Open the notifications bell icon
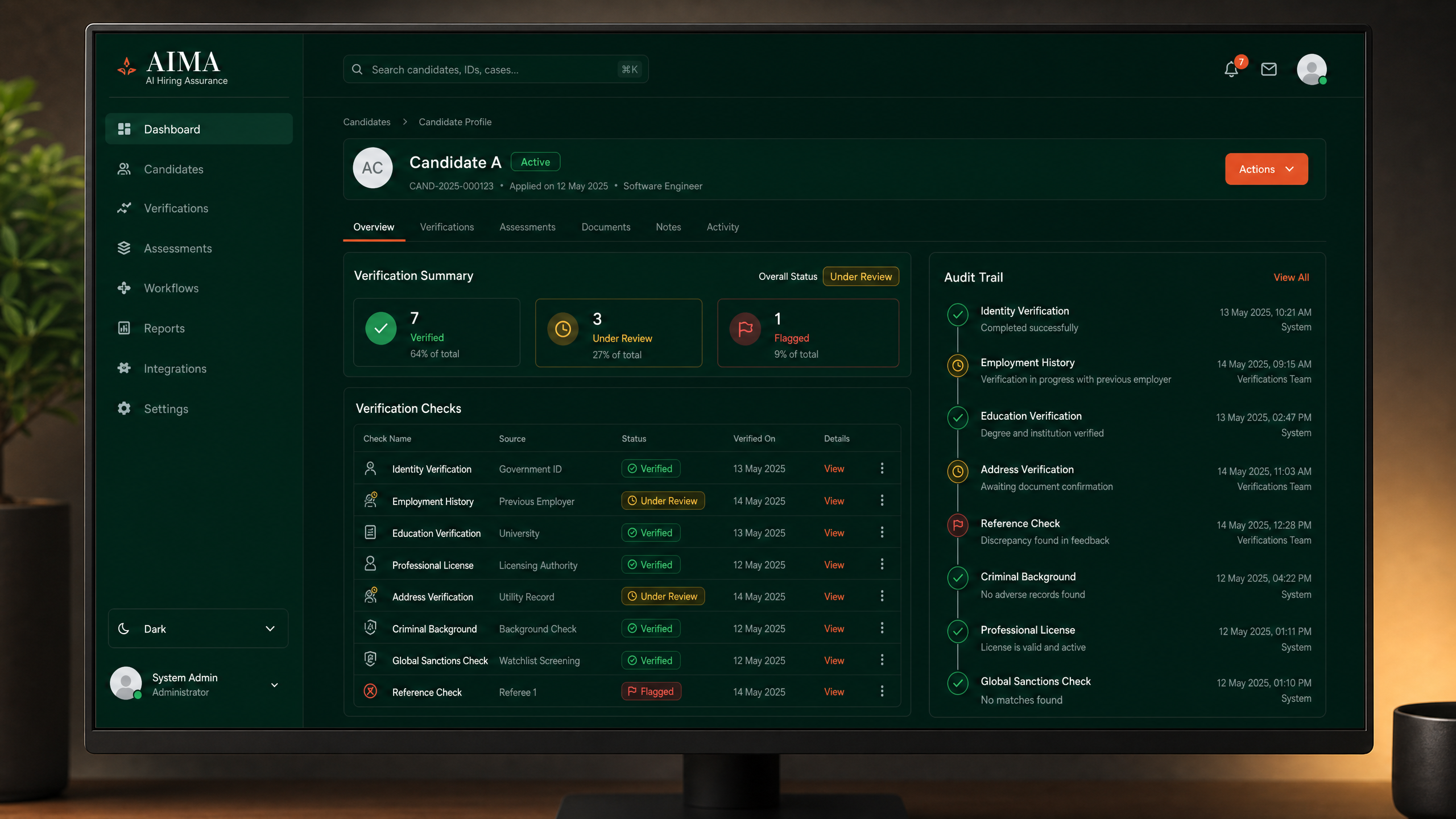 pyautogui.click(x=1231, y=69)
